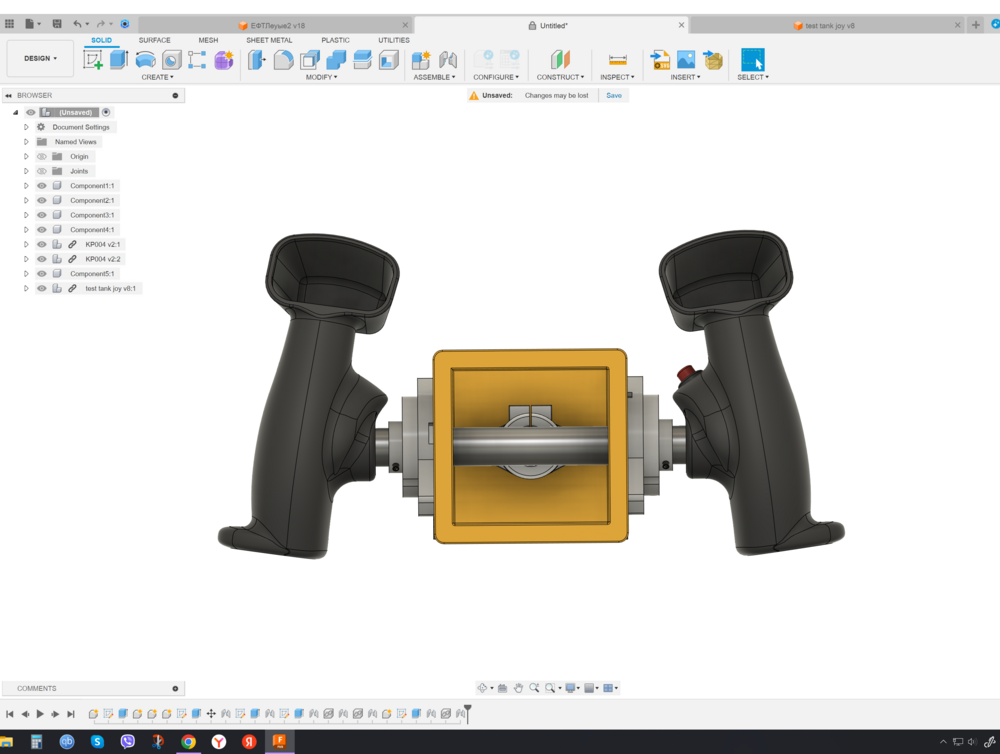Switch to the Untitled document tab
Viewport: 1000px width, 754px height.
(x=556, y=25)
